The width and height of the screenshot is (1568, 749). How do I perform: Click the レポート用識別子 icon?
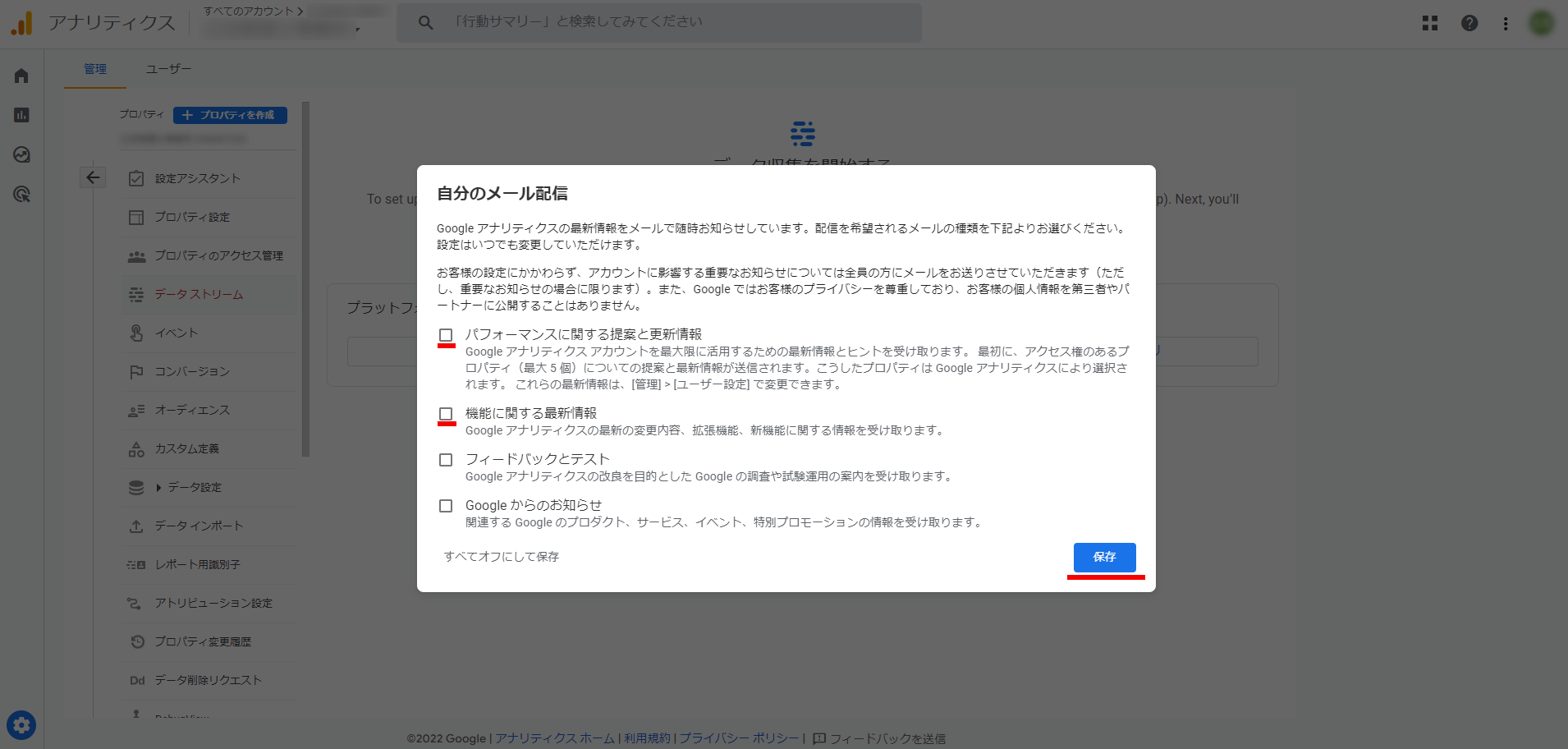136,564
